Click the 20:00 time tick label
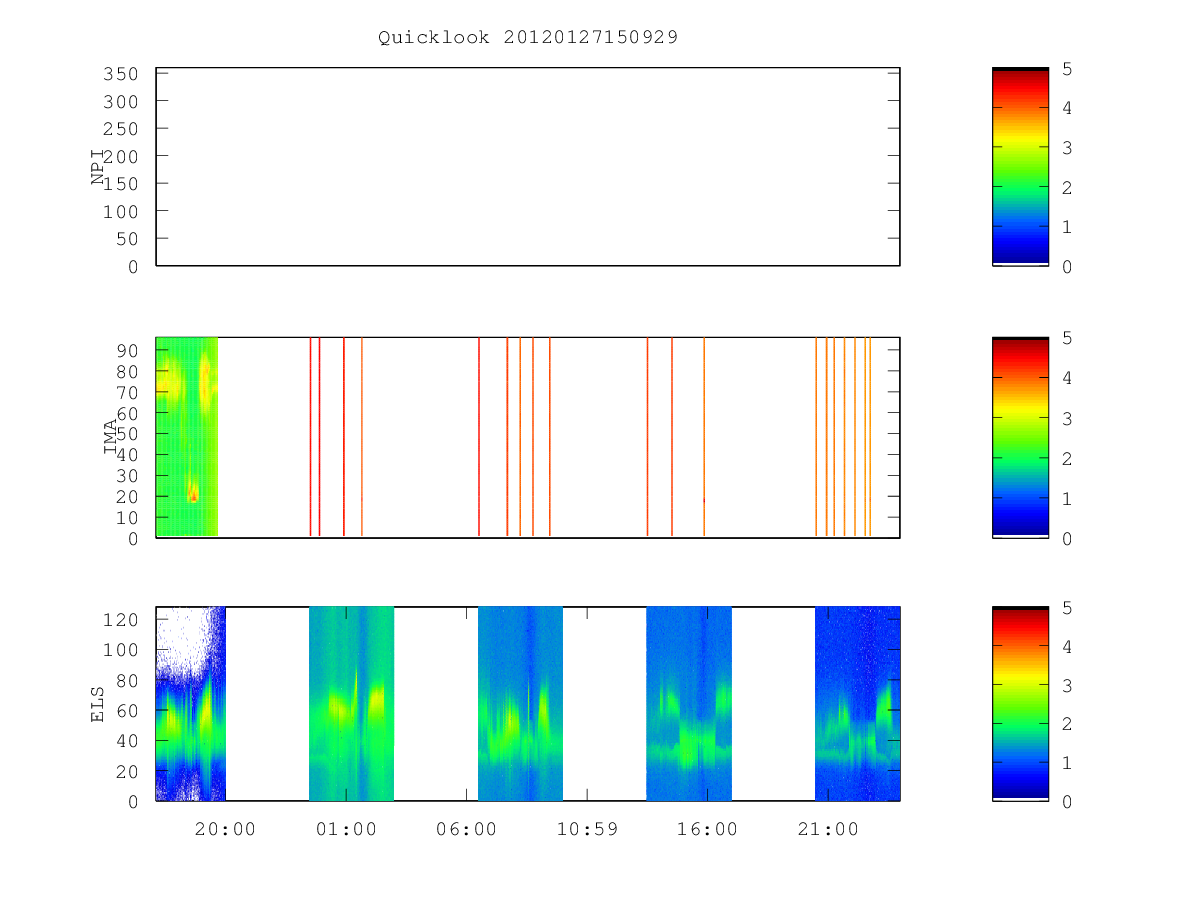Screen dimensions: 1200x900 coord(225,829)
